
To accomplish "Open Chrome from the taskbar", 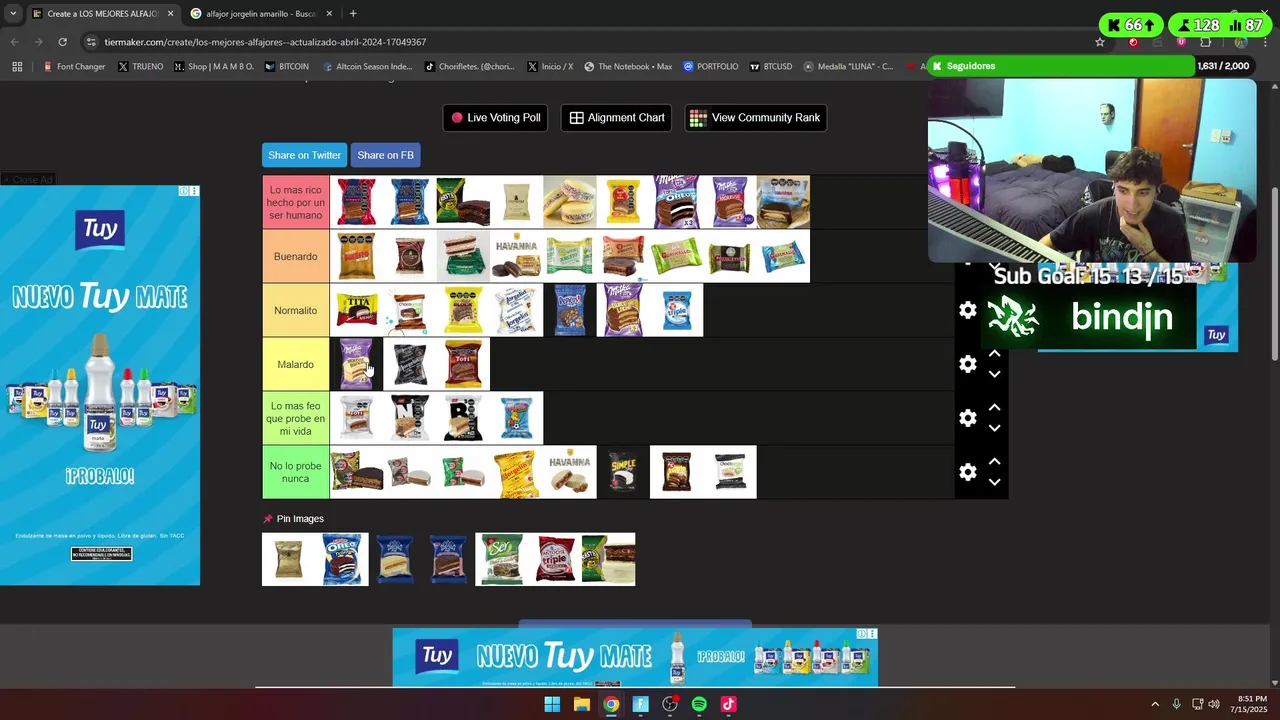I will click(611, 704).
